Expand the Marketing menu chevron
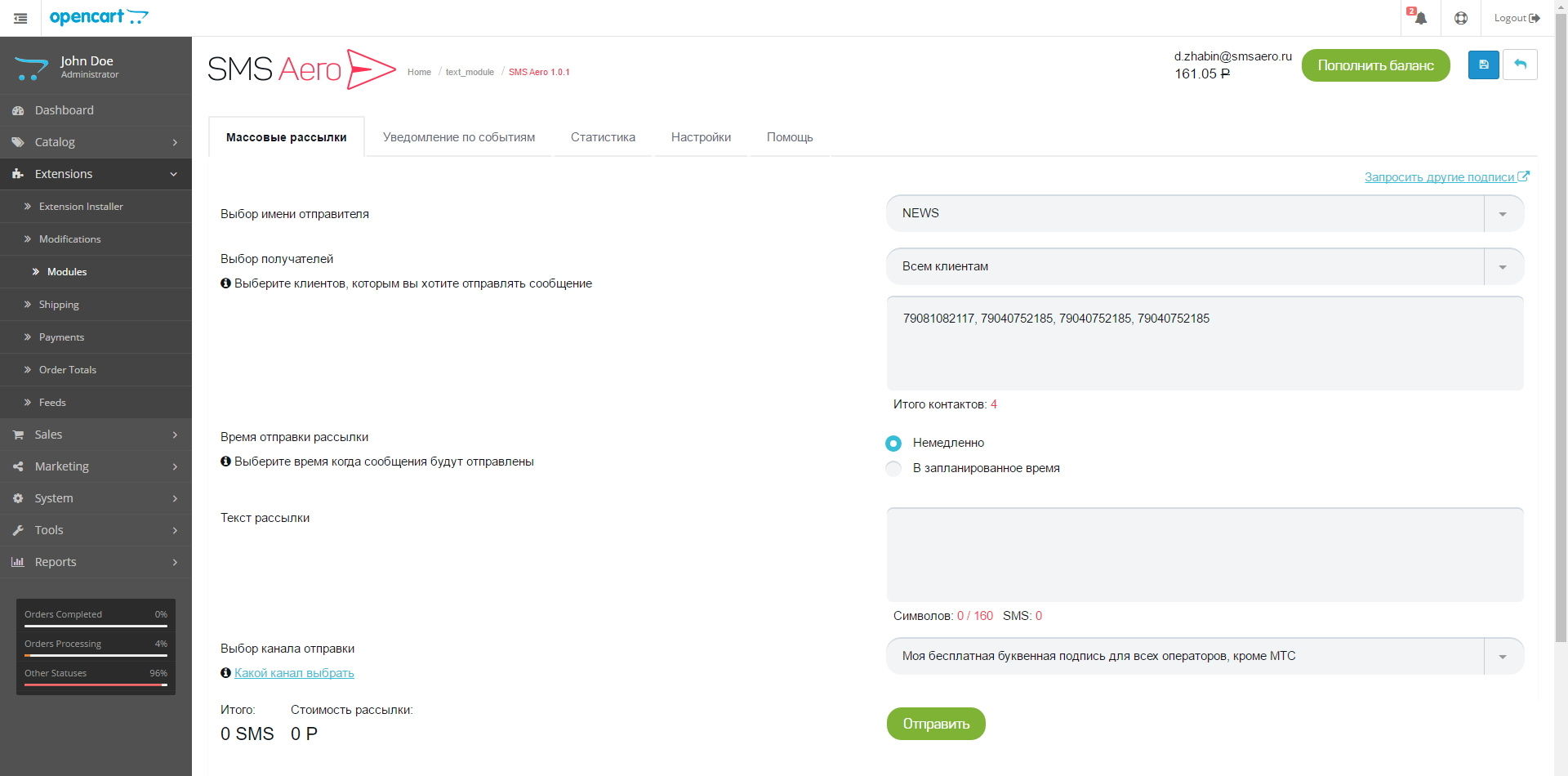 [175, 466]
